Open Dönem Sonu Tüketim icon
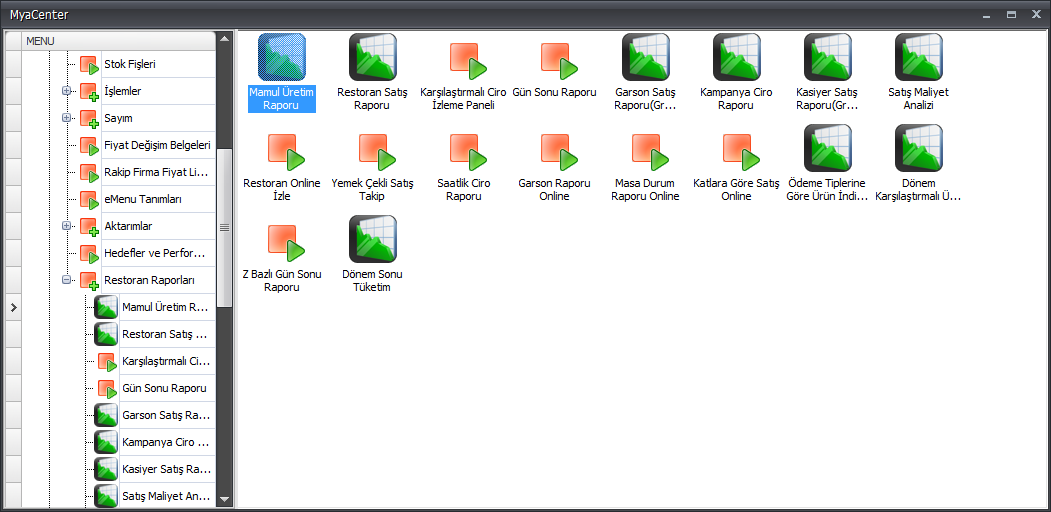Image resolution: width=1051 pixels, height=512 pixels. pyautogui.click(x=373, y=239)
